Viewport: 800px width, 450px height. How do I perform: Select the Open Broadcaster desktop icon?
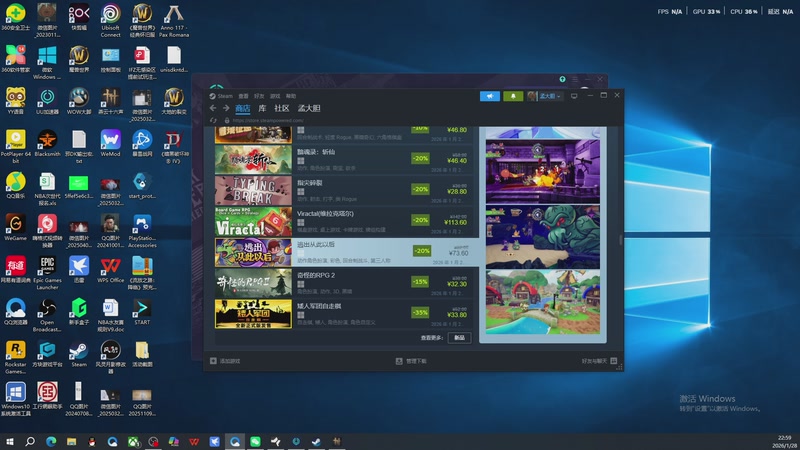tap(47, 315)
